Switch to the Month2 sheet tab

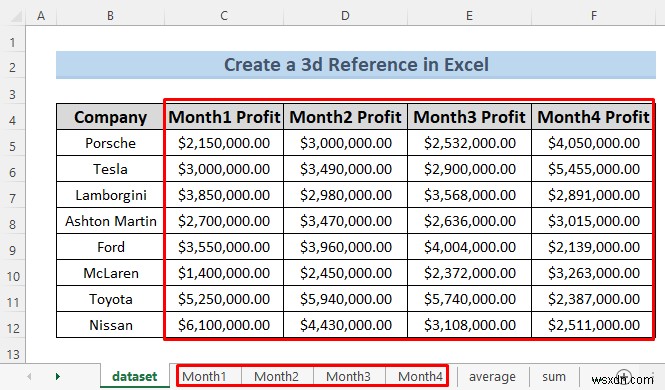(x=277, y=376)
